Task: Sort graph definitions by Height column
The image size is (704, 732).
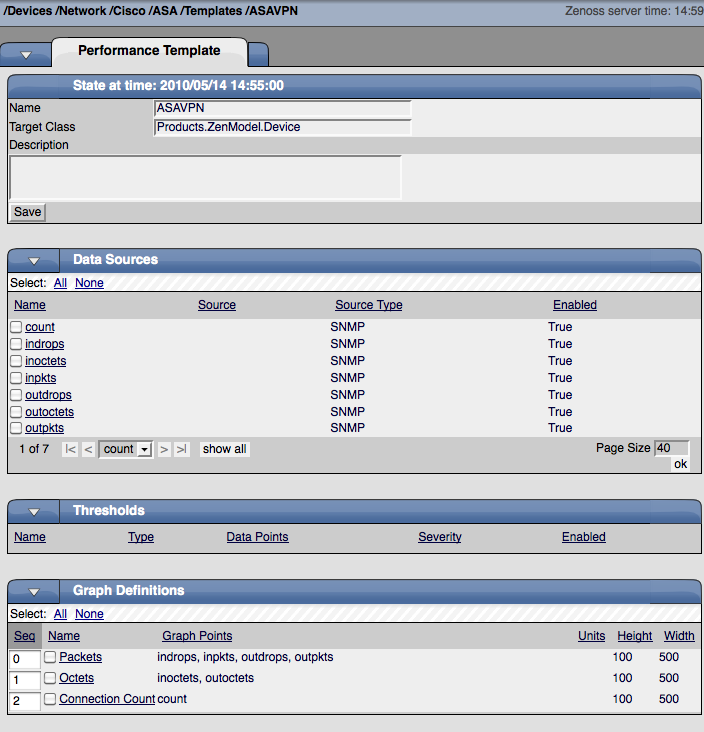Action: click(x=634, y=636)
